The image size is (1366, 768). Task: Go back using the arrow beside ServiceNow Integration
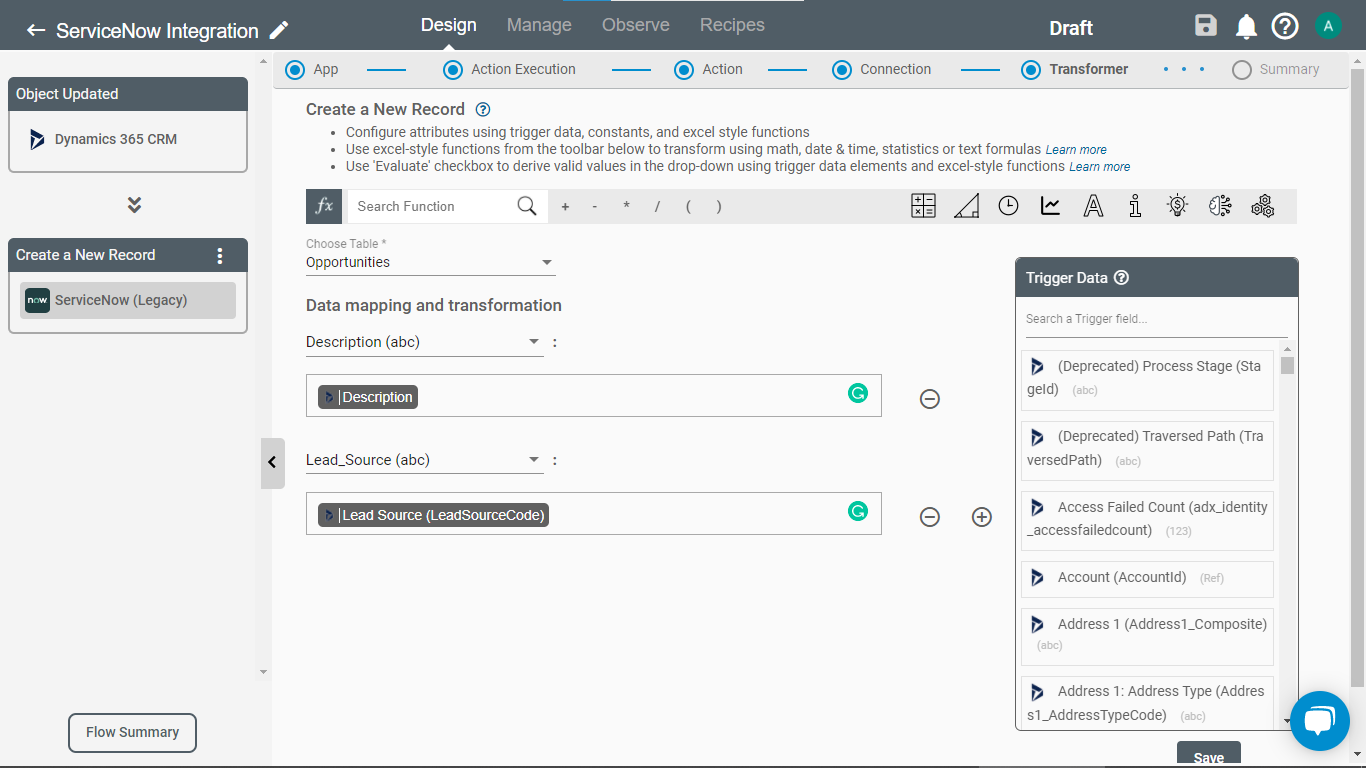click(x=36, y=30)
